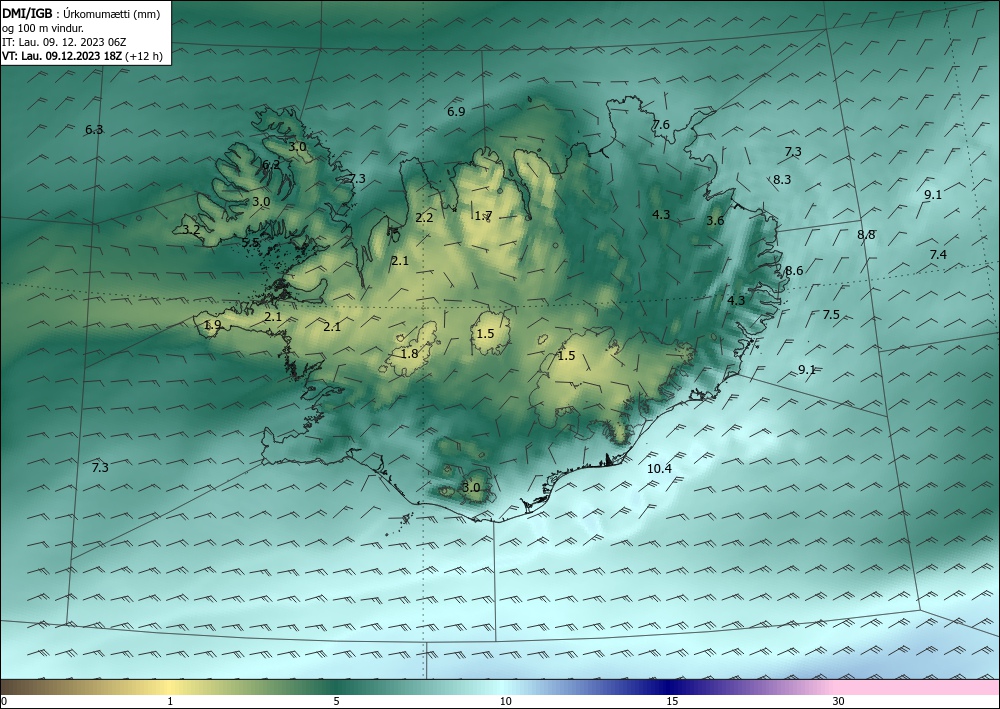The width and height of the screenshot is (1000, 709).
Task: Click the 3.2 value label
Action: click(x=191, y=230)
